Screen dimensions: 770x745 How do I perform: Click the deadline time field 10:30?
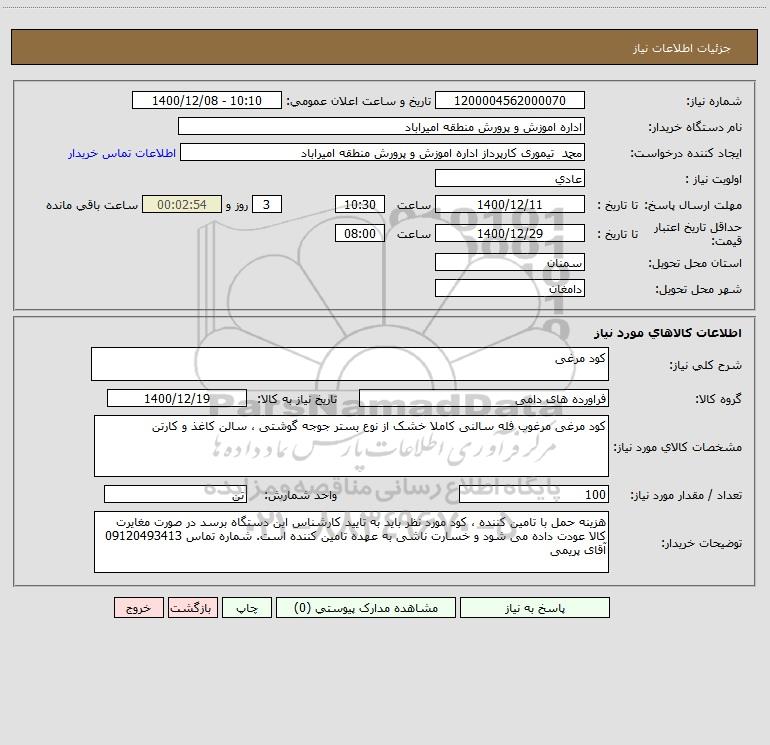click(359, 204)
